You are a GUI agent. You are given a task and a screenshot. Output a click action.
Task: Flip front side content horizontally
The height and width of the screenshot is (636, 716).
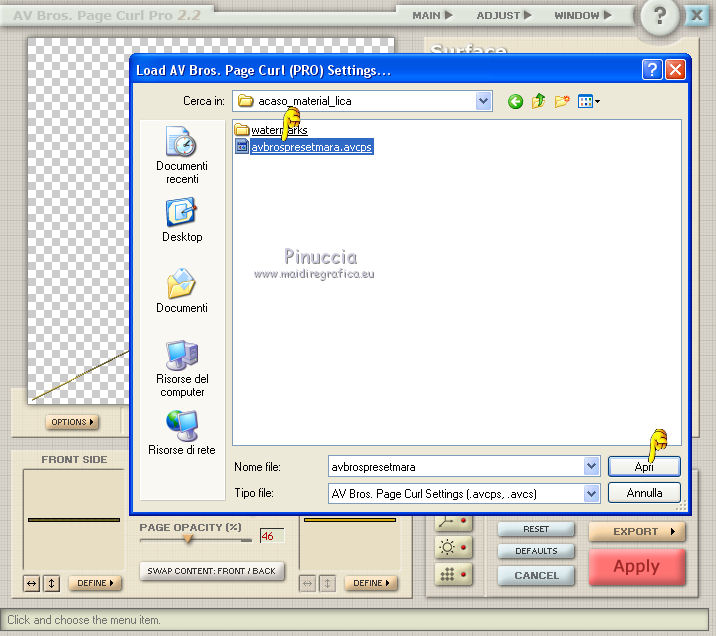32,583
